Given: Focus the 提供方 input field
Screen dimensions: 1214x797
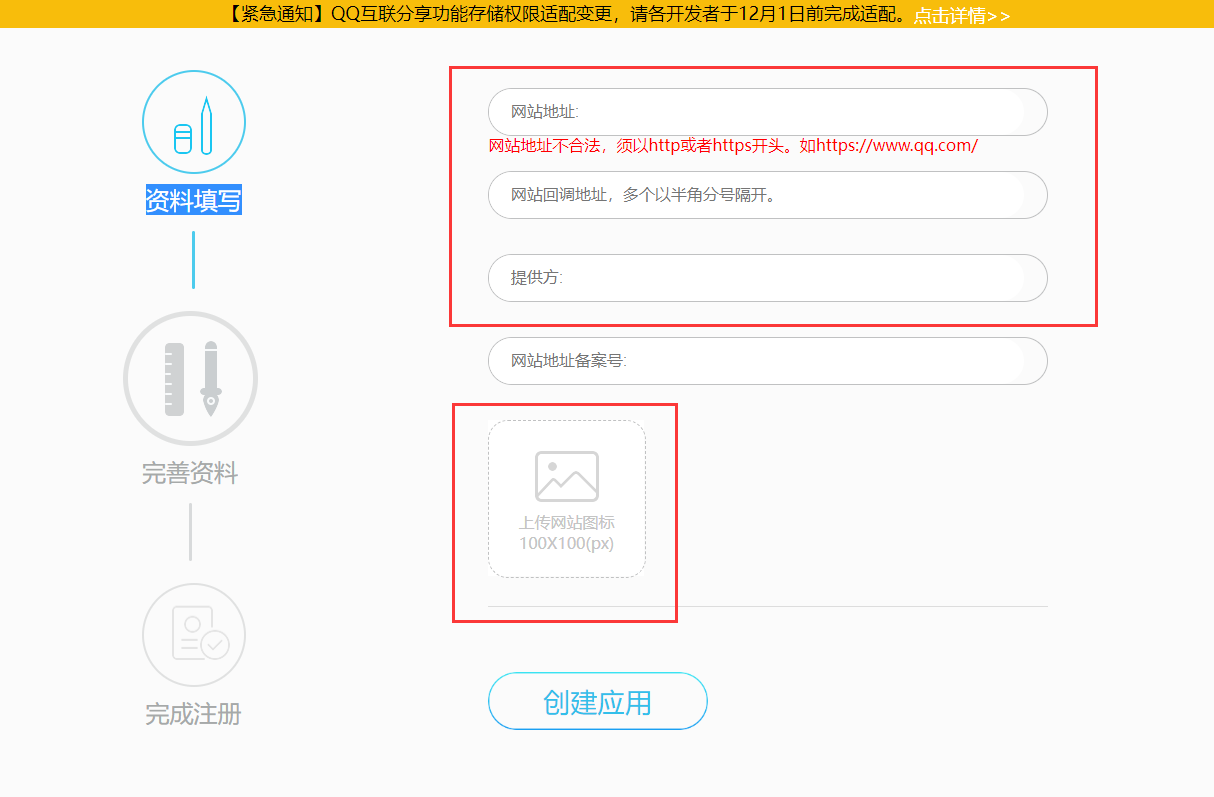Looking at the screenshot, I should (767, 278).
